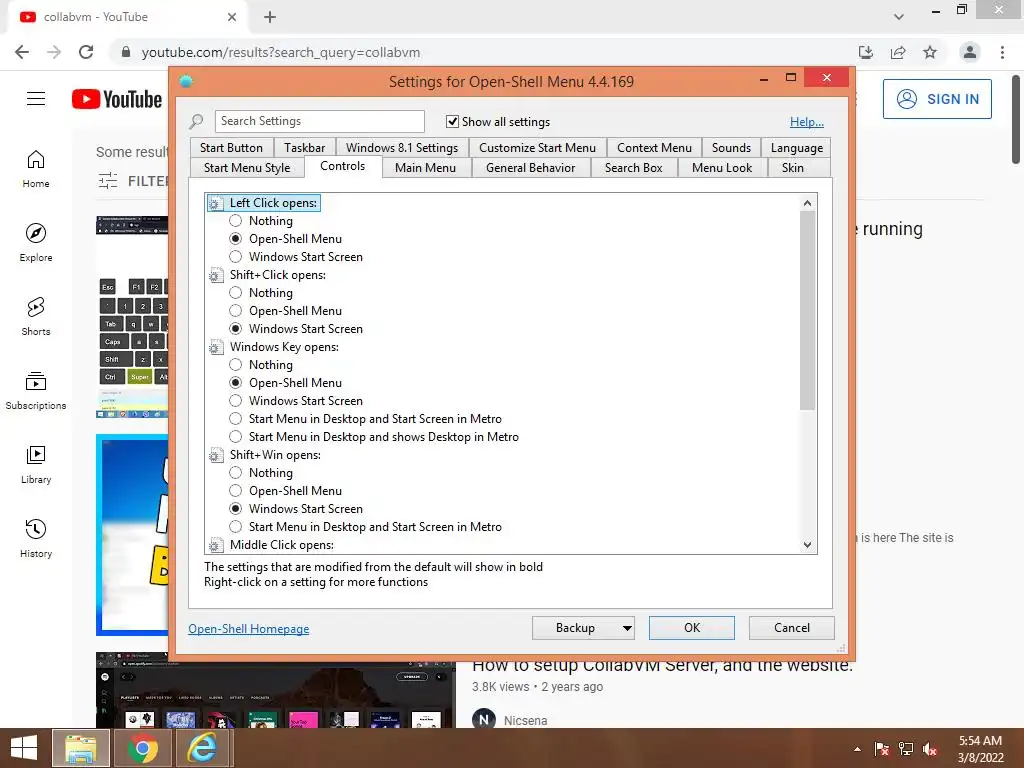This screenshot has width=1024, height=768.
Task: Click YouTube SIGN IN button
Action: 937,99
